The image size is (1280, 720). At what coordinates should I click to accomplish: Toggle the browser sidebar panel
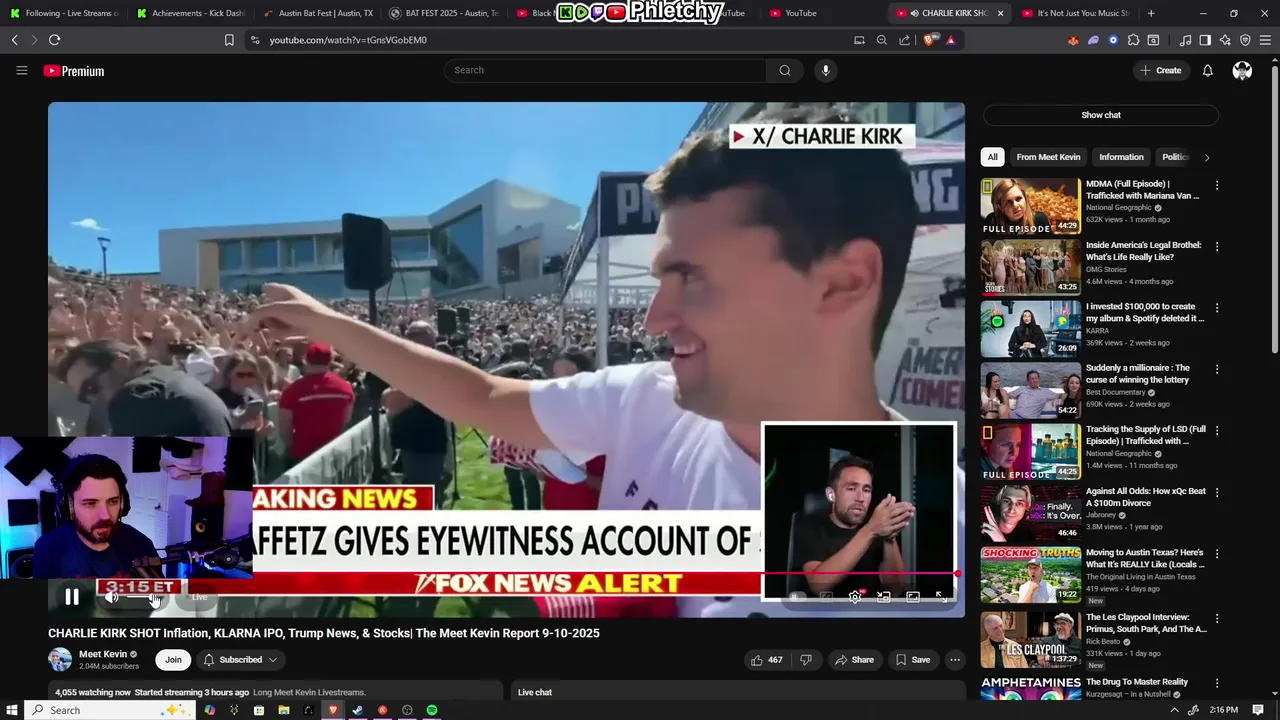(x=1205, y=40)
